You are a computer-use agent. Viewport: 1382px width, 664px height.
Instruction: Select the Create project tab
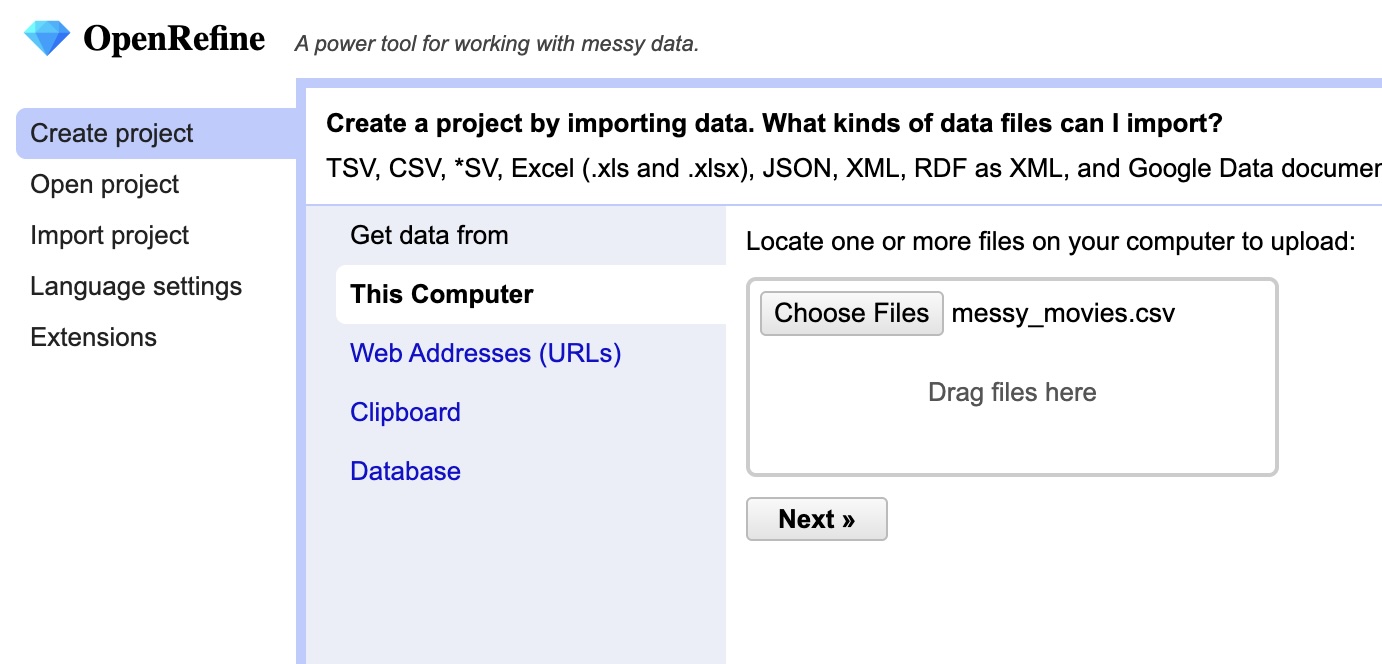[156, 133]
